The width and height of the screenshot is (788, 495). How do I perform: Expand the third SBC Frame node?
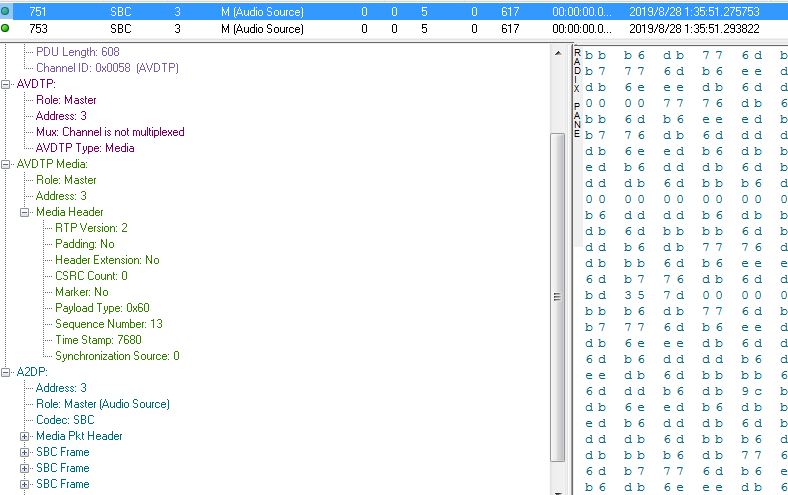tap(25, 484)
